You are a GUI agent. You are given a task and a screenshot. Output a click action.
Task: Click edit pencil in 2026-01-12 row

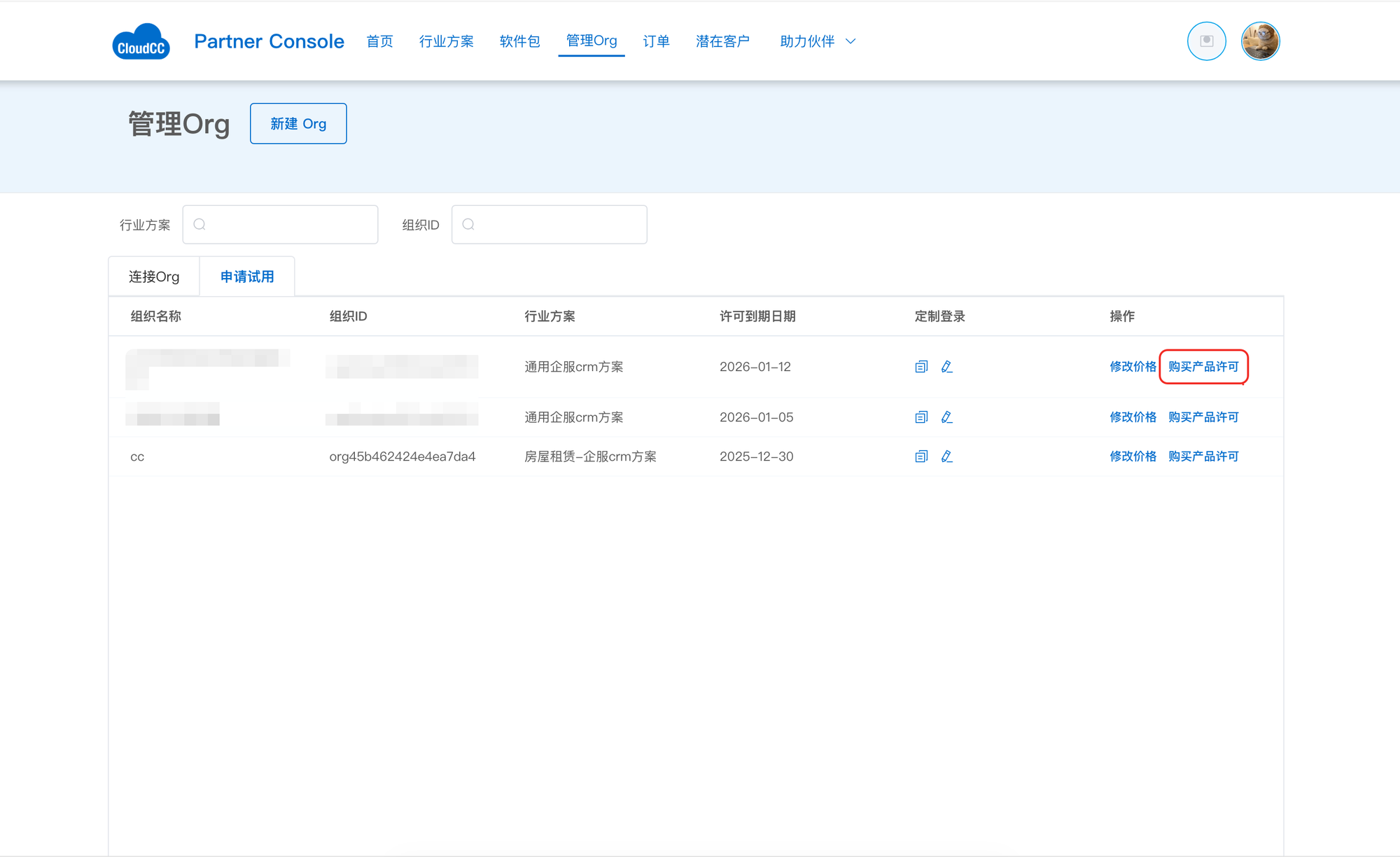(x=946, y=367)
